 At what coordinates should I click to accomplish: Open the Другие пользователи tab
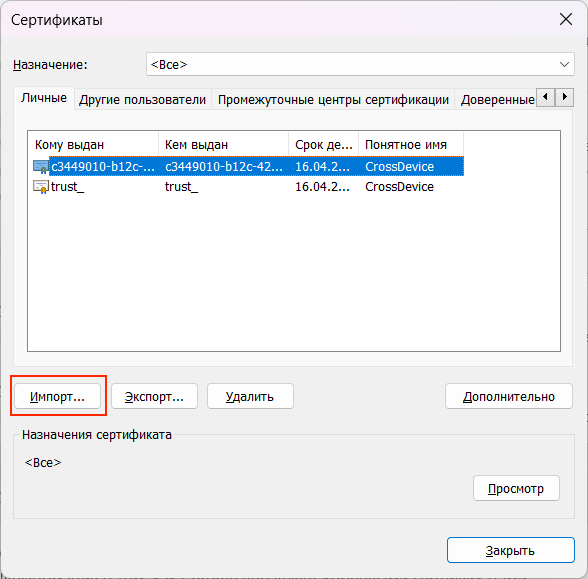(x=142, y=100)
